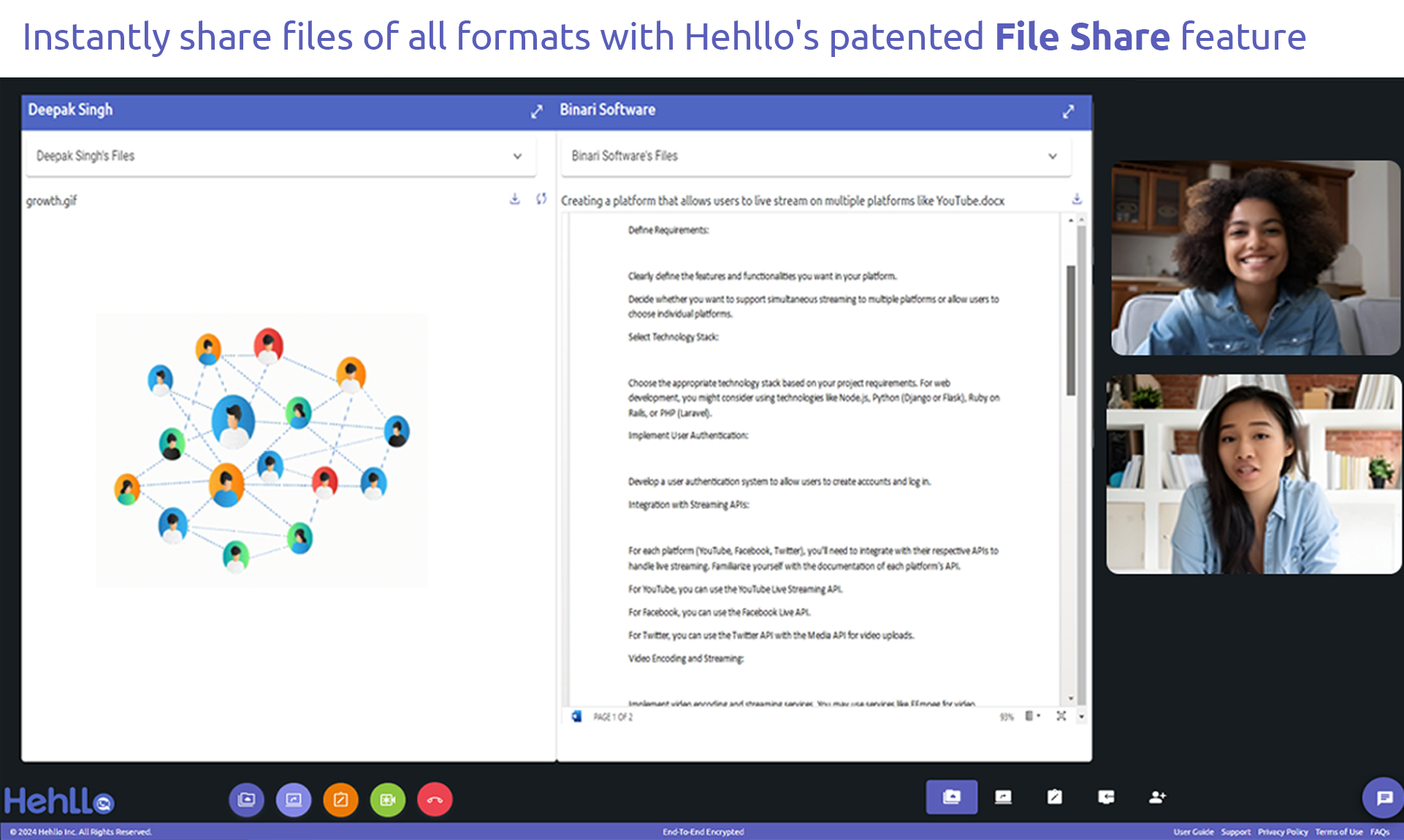1404x840 pixels.
Task: Click the 'Deepak Singh' panel title
Action: pyautogui.click(x=70, y=110)
